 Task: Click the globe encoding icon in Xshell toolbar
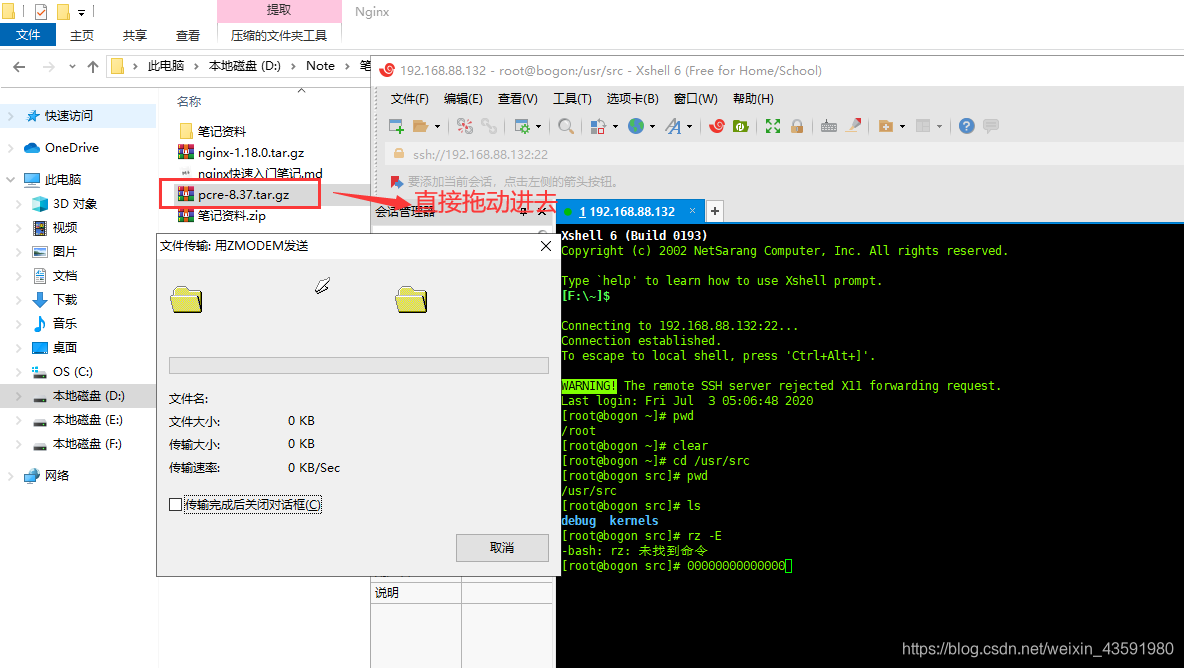(637, 126)
